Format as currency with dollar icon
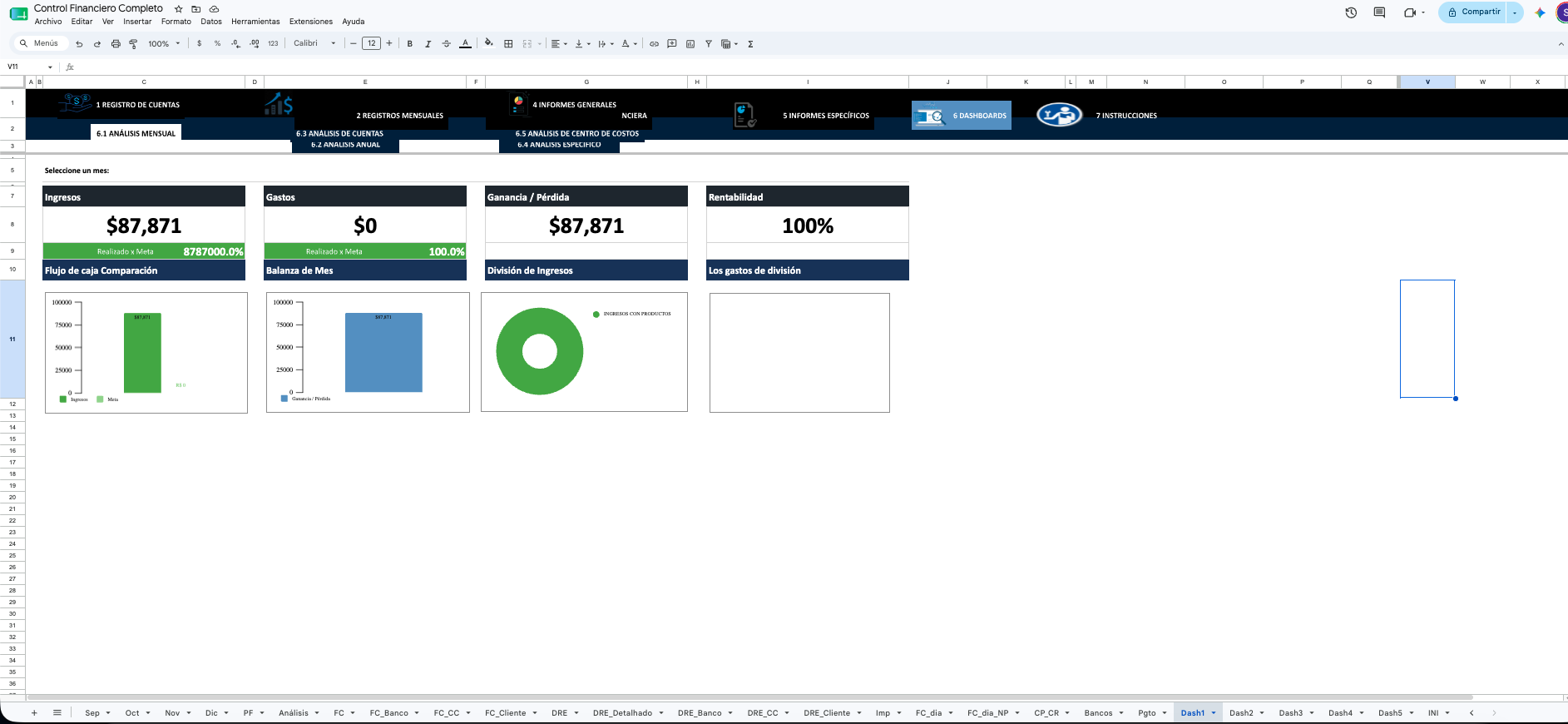 click(200, 44)
